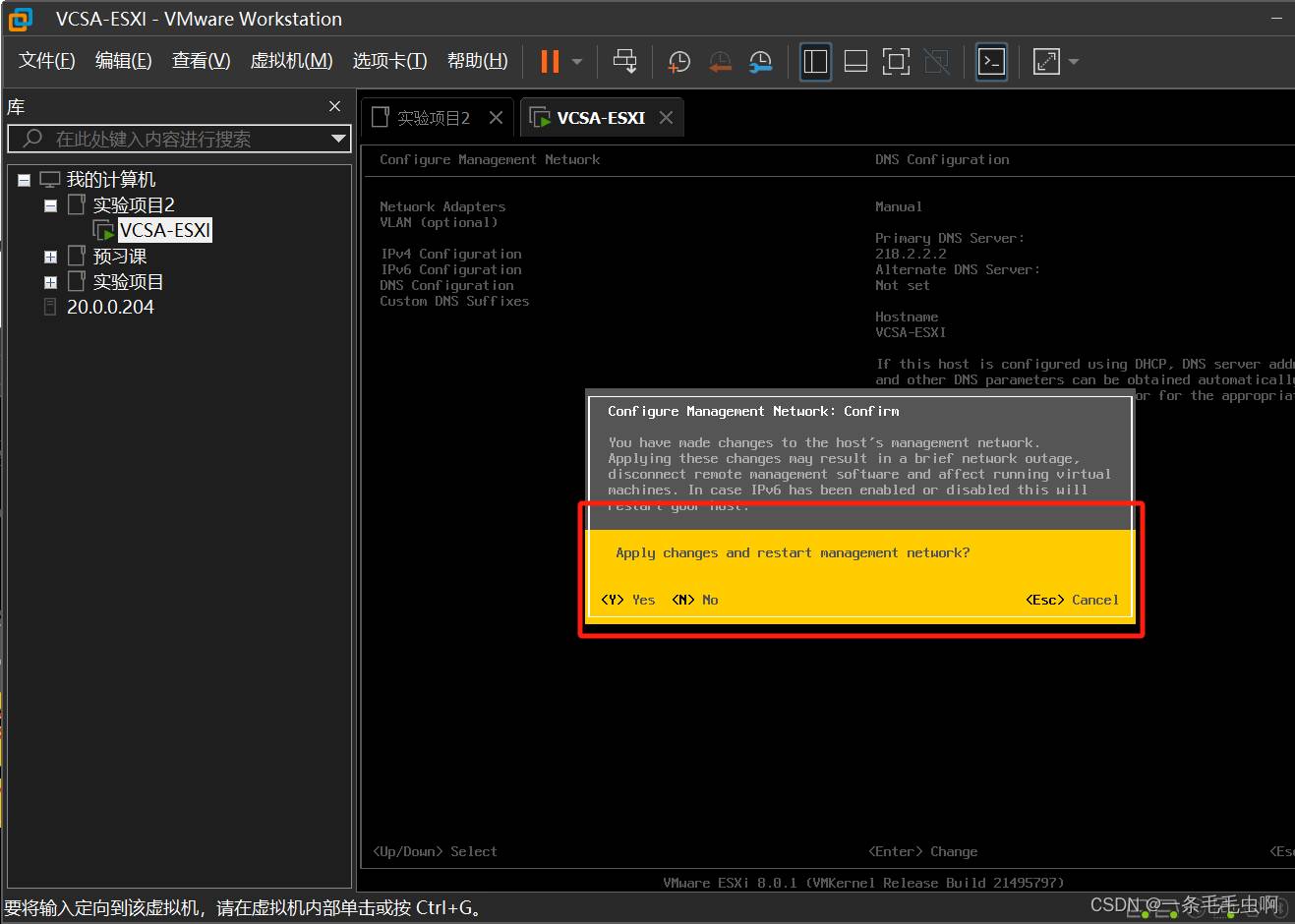1295x924 pixels.
Task: Toggle the thumbnail bar view icon
Action: (855, 62)
